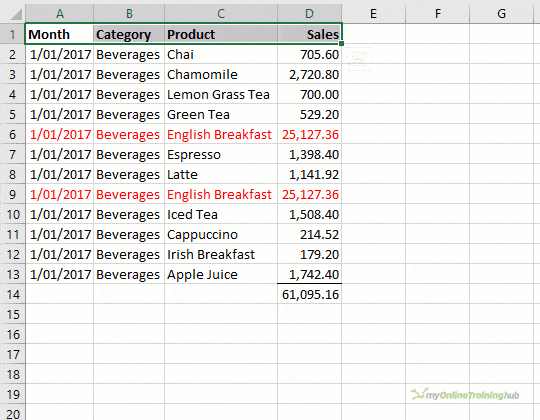Image resolution: width=540 pixels, height=420 pixels.
Task: Click the Sales header cell
Action: pos(309,34)
